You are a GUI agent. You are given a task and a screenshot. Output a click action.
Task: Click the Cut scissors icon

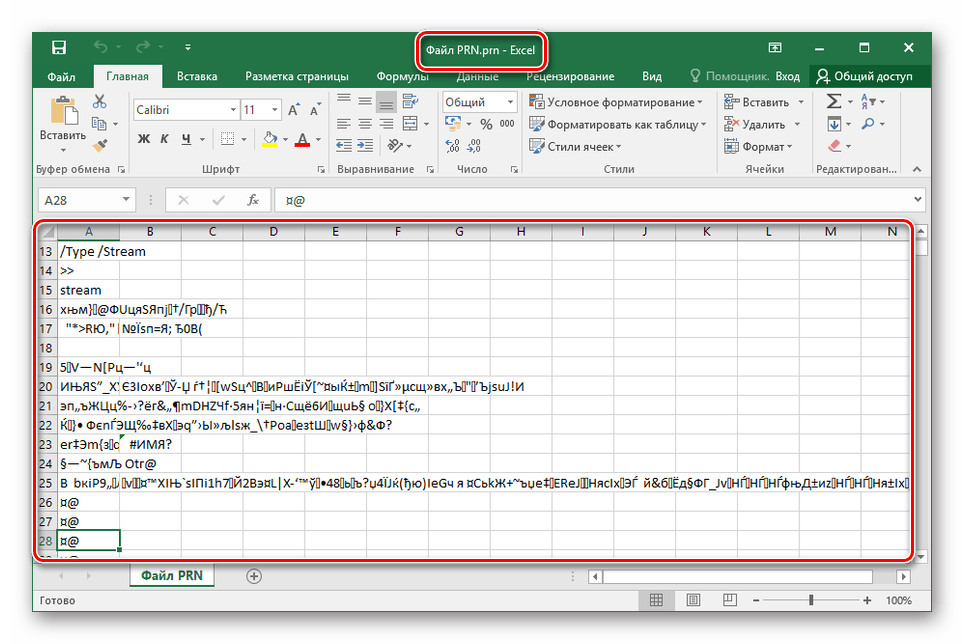(x=99, y=101)
